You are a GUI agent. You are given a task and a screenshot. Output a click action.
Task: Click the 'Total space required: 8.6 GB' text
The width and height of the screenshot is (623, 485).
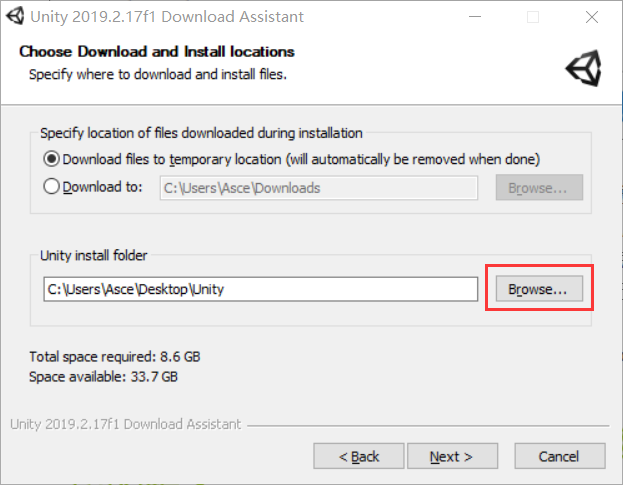click(115, 357)
